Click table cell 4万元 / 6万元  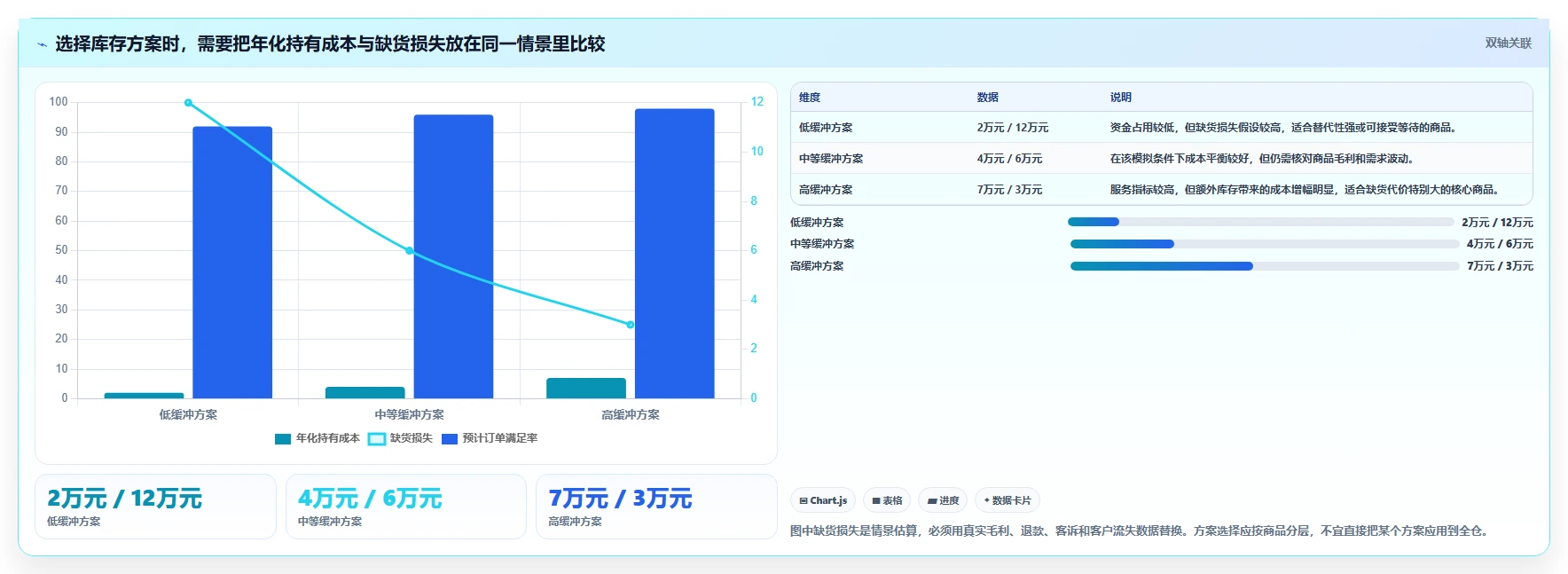(1009, 159)
